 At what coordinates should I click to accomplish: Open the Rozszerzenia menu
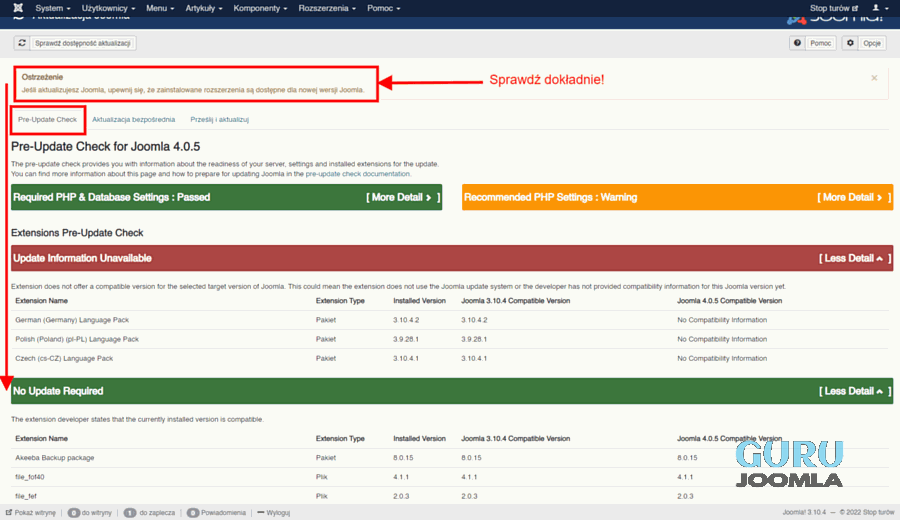pyautogui.click(x=327, y=8)
